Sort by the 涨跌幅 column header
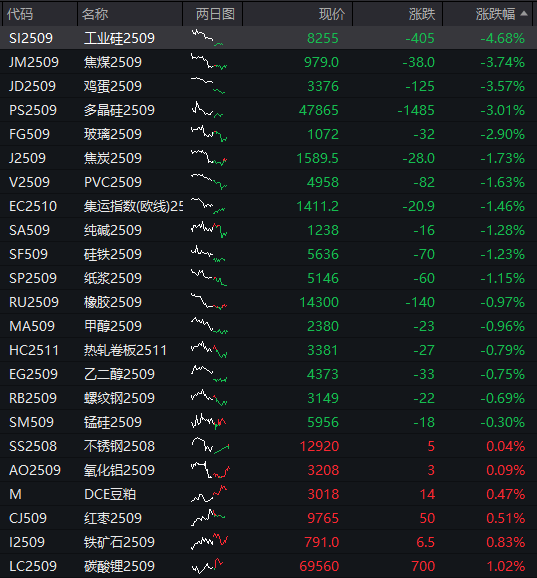The image size is (537, 578). (x=488, y=14)
